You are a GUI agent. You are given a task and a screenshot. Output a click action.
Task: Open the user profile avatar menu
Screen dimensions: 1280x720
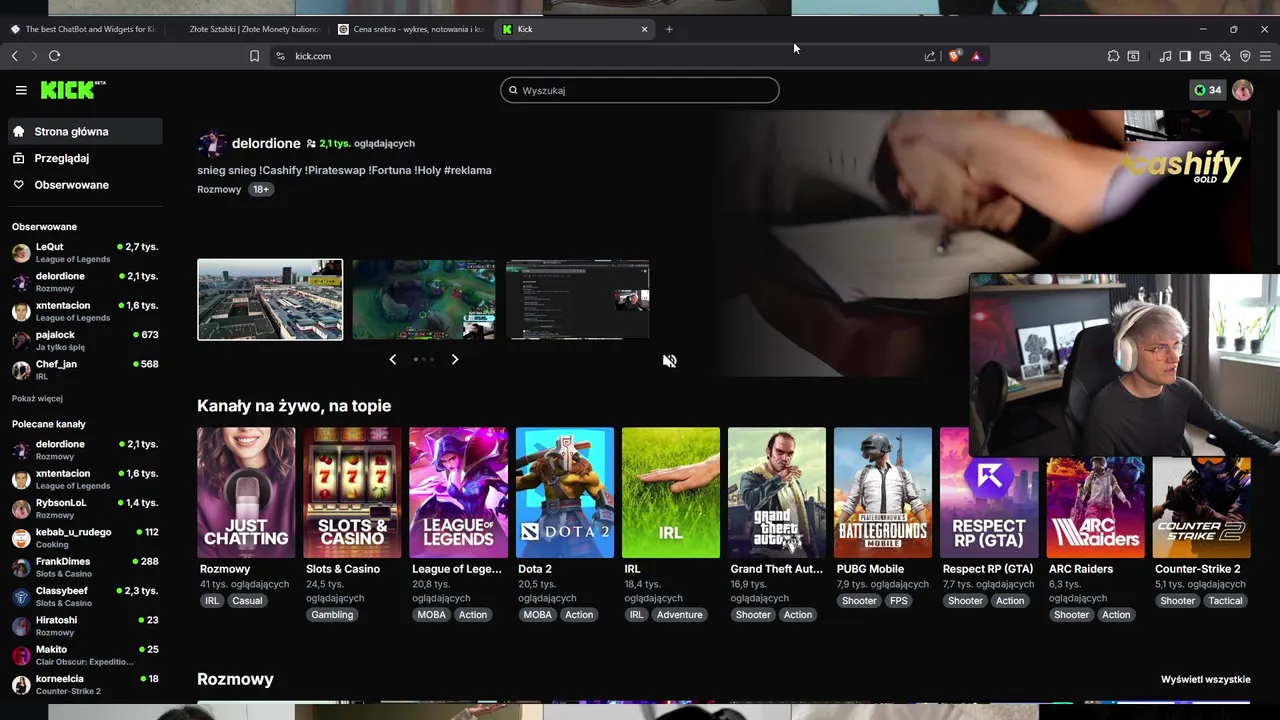pos(1242,90)
